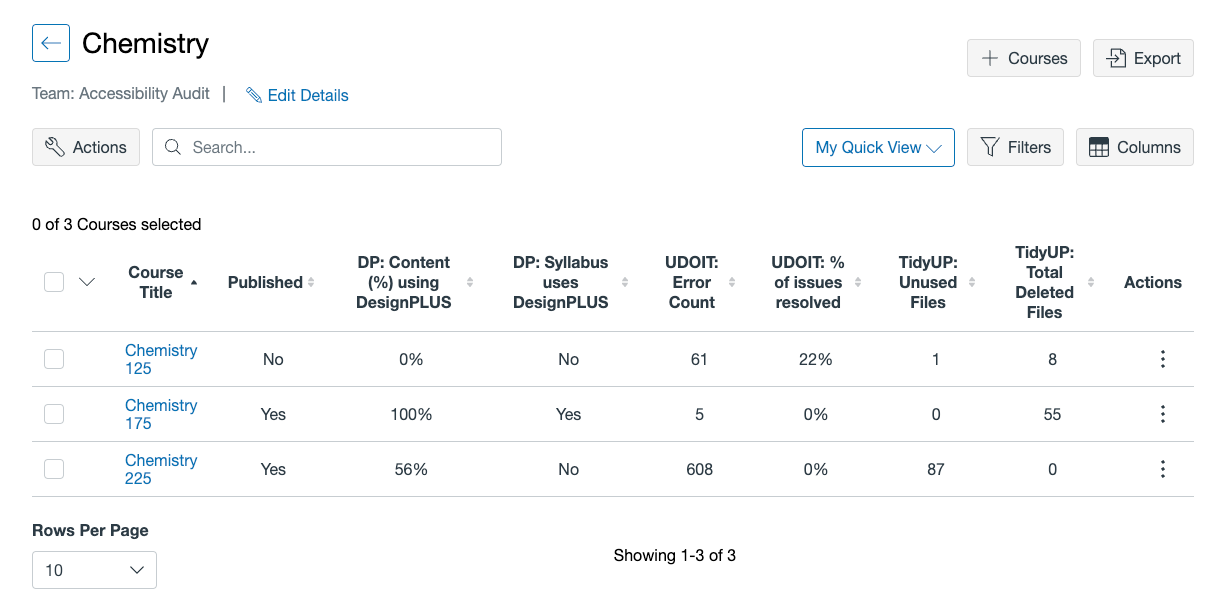Open the Chemistry 225 course link
The height and width of the screenshot is (609, 1230).
pyautogui.click(x=160, y=469)
